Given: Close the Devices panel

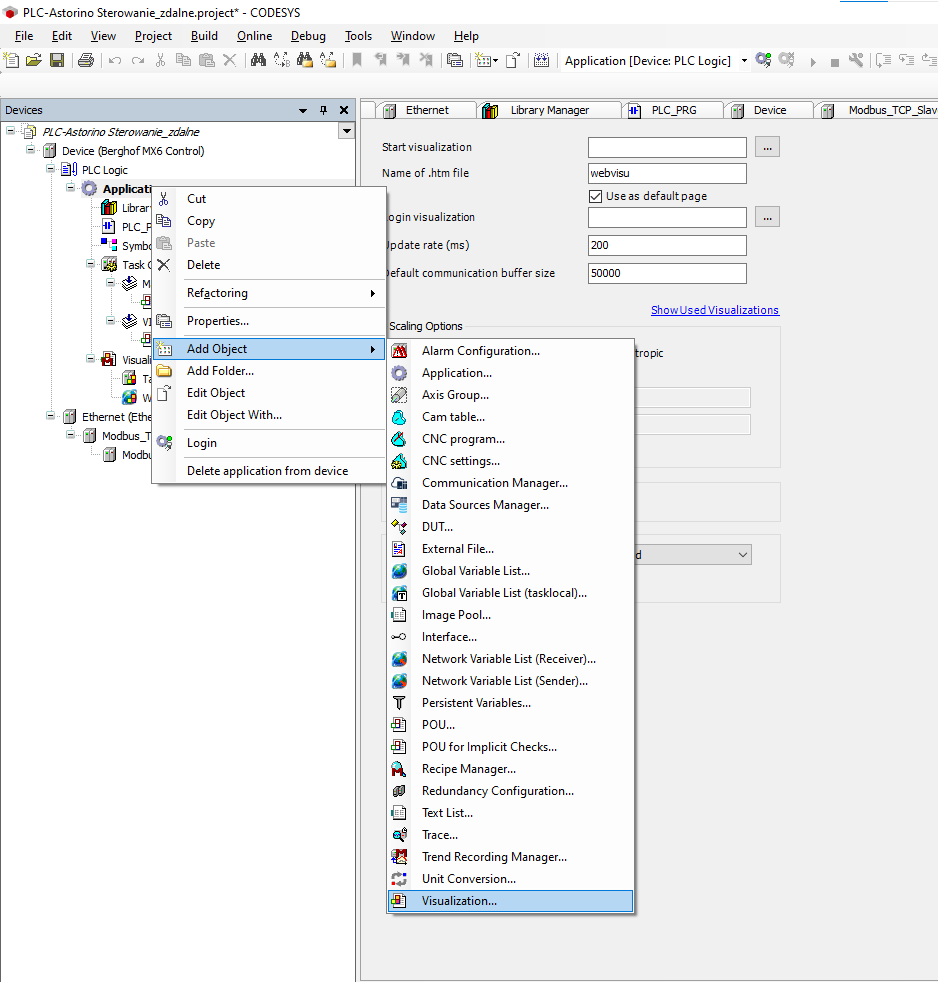Looking at the screenshot, I should (344, 110).
